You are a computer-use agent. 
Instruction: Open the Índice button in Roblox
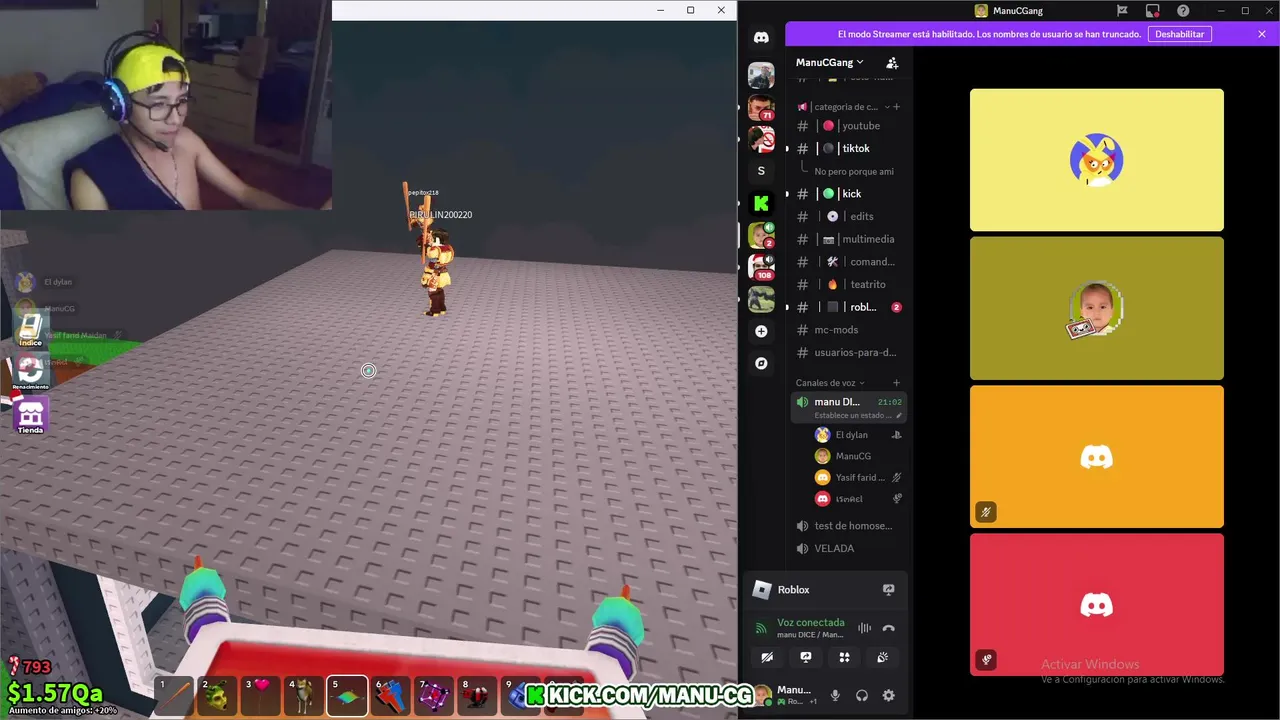[x=30, y=329]
